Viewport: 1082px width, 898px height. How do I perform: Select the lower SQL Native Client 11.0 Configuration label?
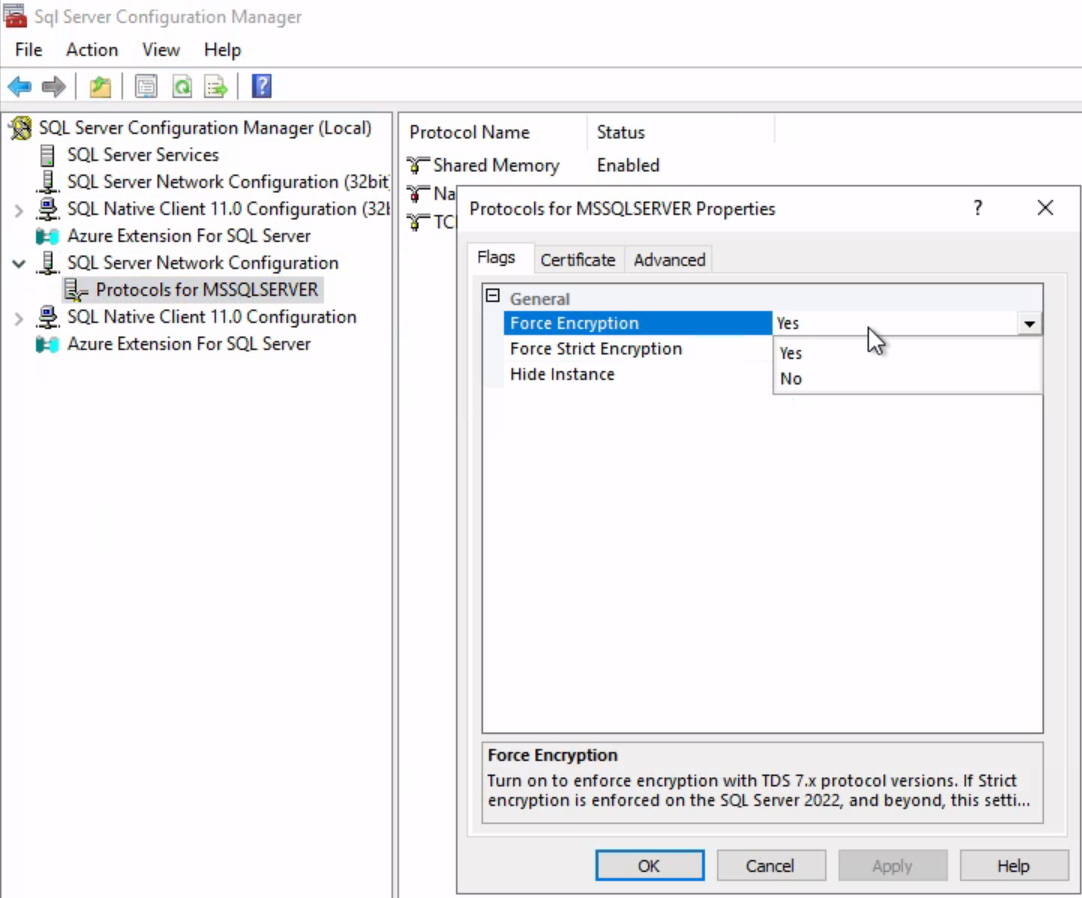click(212, 317)
